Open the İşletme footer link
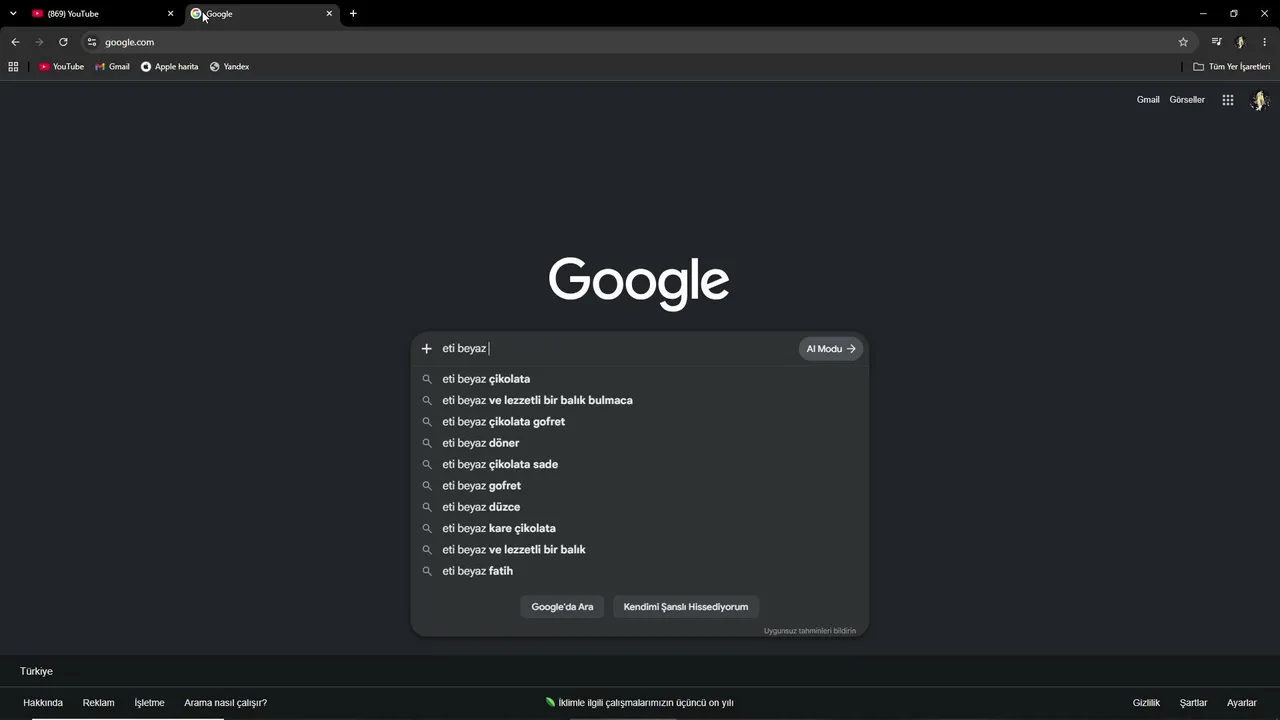Image resolution: width=1280 pixels, height=720 pixels. [x=149, y=703]
